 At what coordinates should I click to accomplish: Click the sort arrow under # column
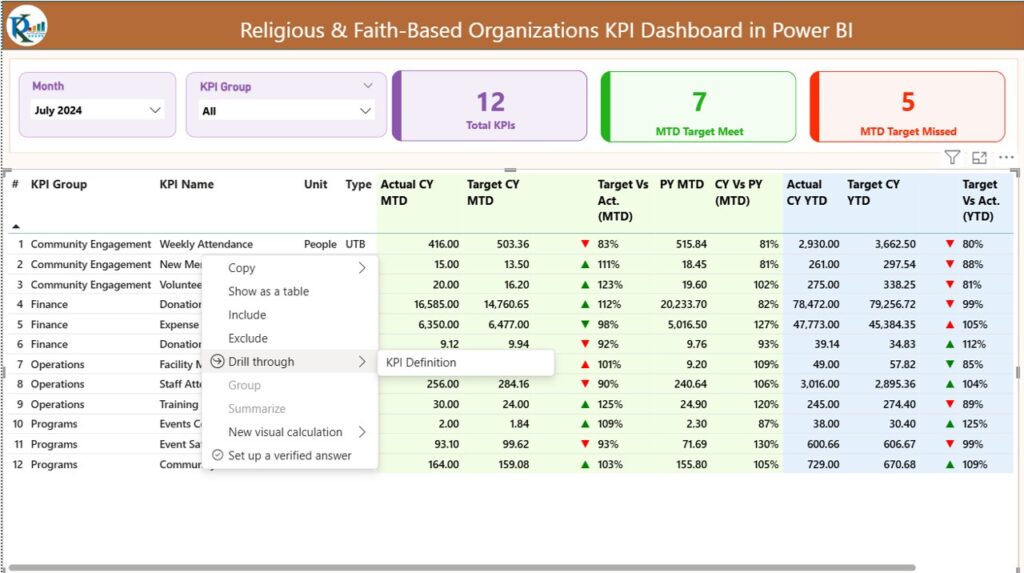tap(16, 226)
